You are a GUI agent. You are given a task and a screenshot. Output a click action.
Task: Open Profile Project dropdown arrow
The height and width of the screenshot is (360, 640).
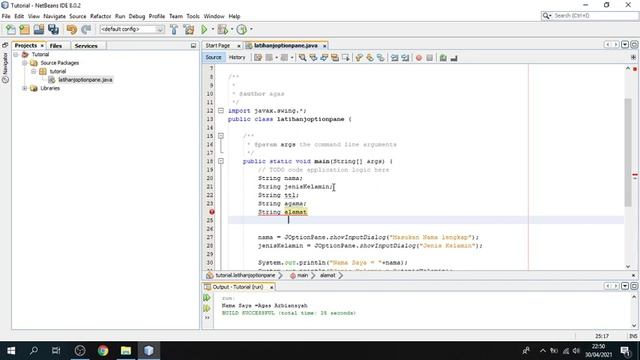251,29
